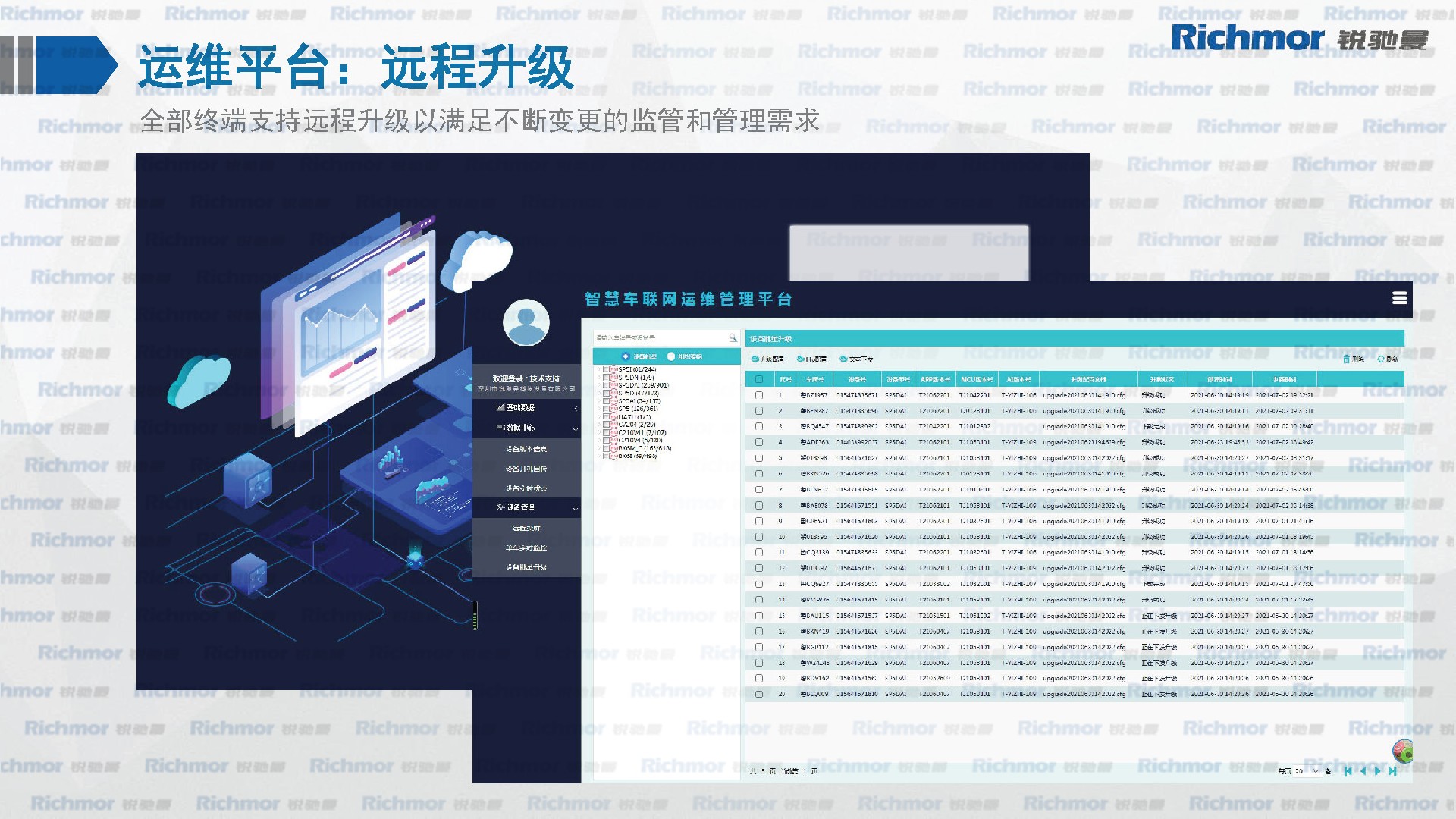
Task: Go to last page arrow
Action: pos(1392,771)
